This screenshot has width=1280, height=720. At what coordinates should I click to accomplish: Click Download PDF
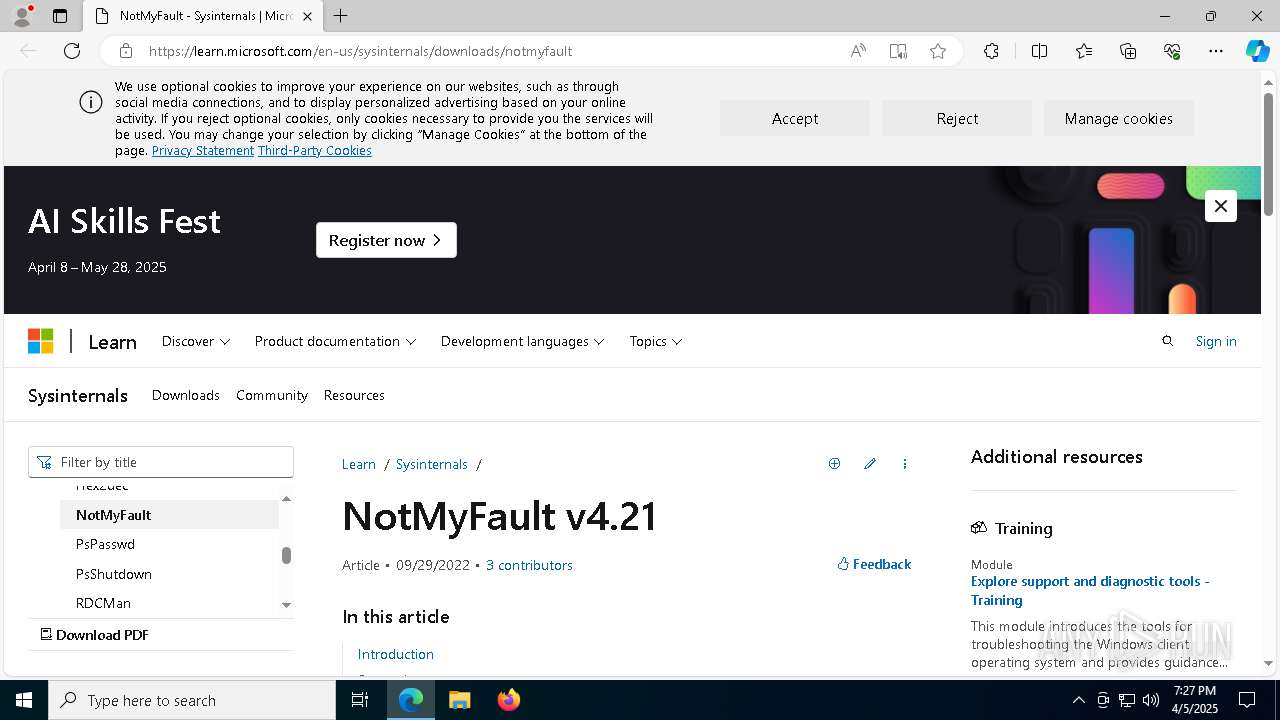pyautogui.click(x=94, y=635)
